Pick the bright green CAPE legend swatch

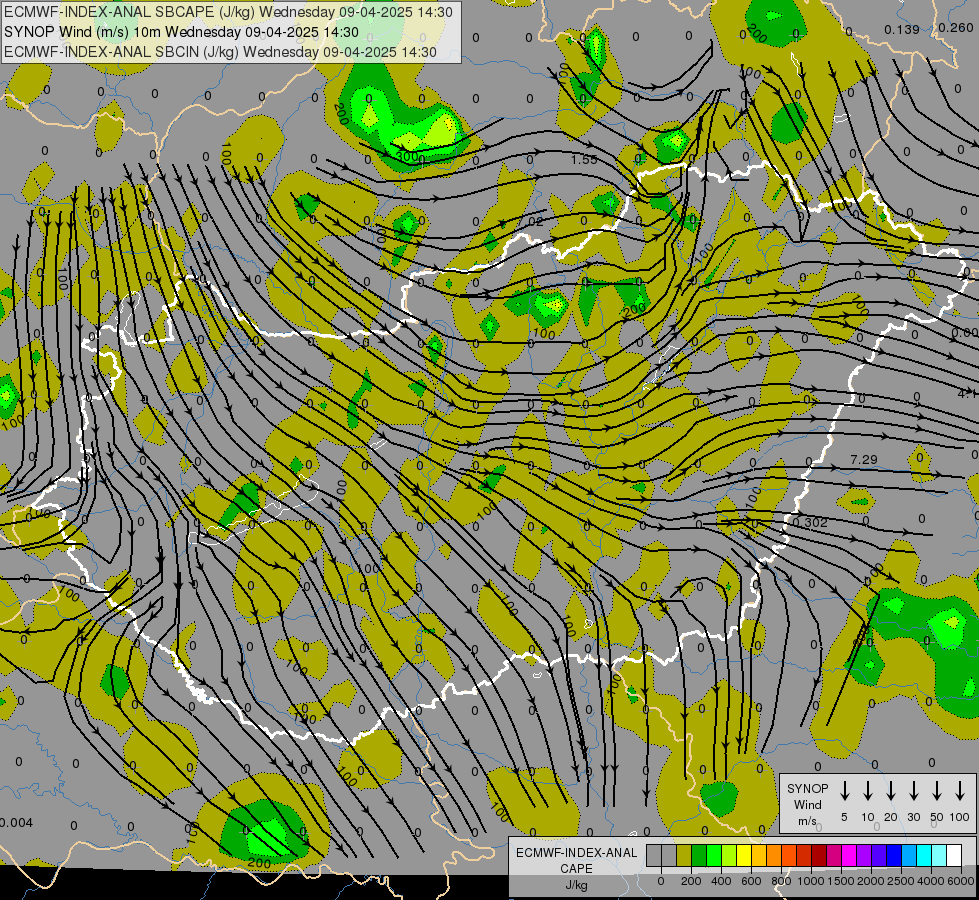point(714,855)
